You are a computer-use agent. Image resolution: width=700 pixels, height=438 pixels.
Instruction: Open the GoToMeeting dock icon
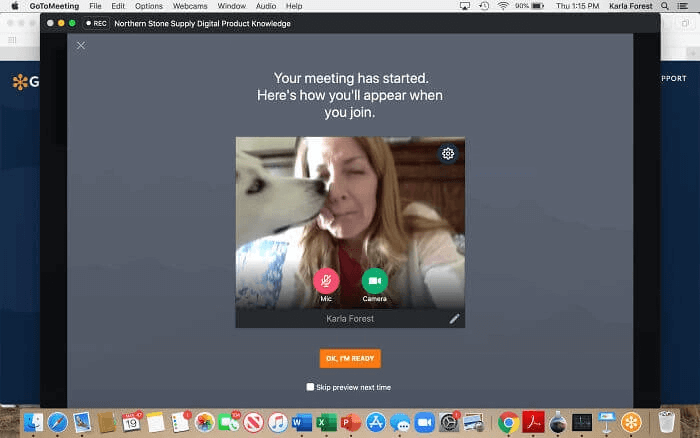631,421
